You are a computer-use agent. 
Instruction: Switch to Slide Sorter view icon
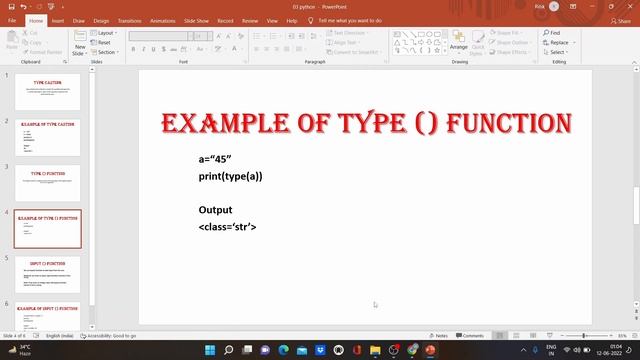pos(516,336)
